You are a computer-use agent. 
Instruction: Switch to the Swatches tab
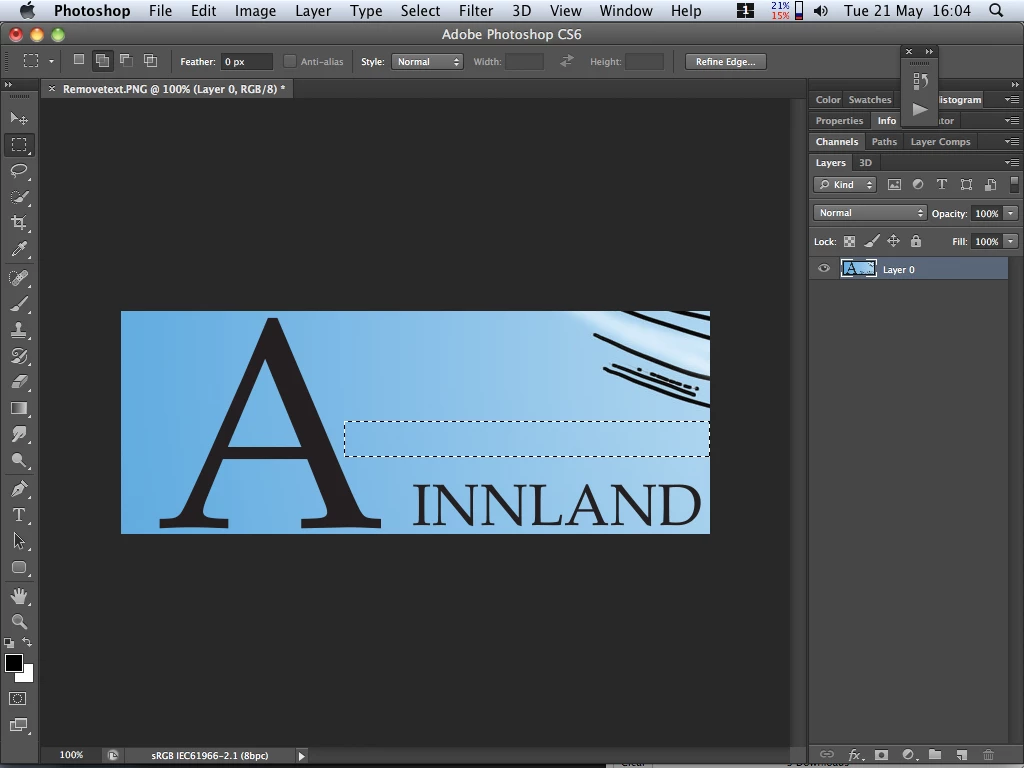tap(869, 99)
